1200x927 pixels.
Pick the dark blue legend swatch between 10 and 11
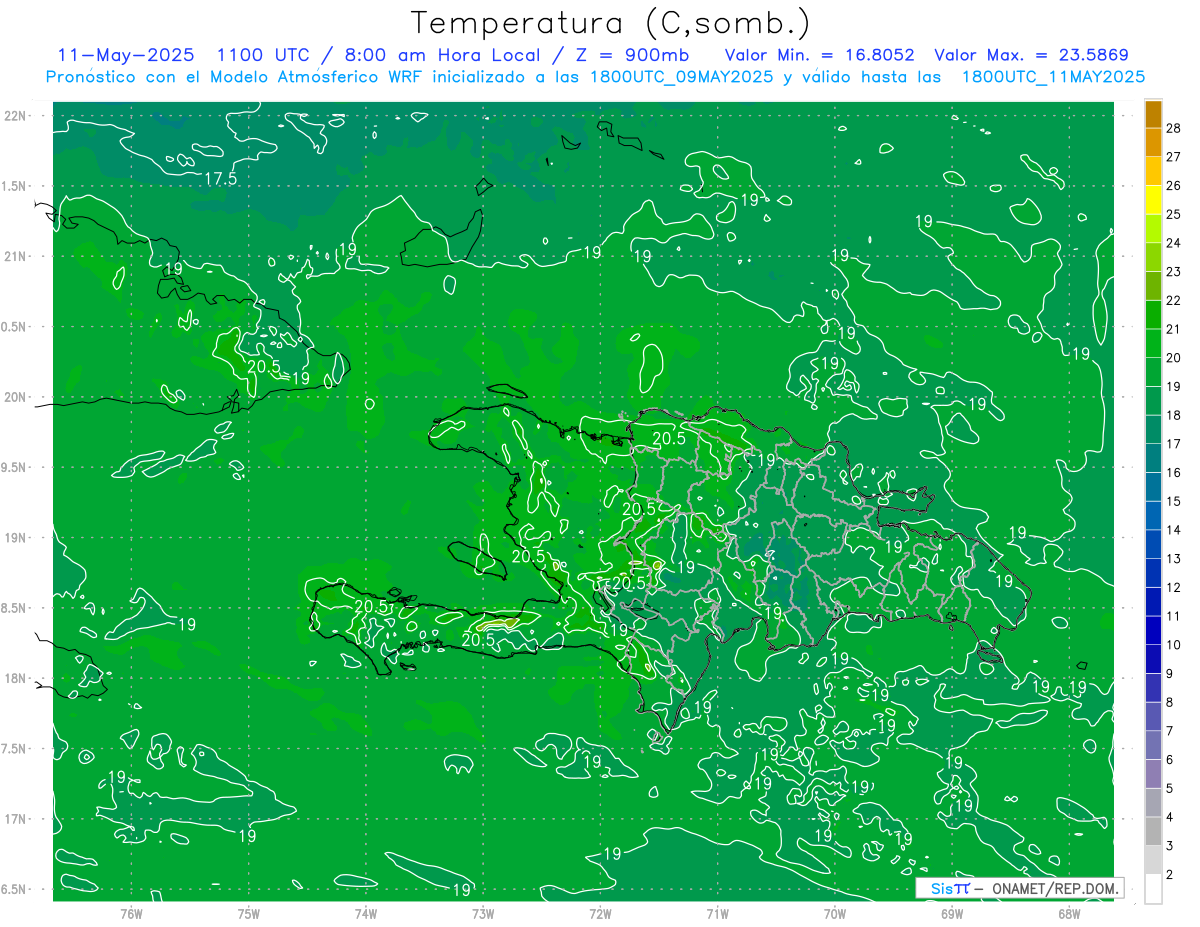[x=1154, y=630]
